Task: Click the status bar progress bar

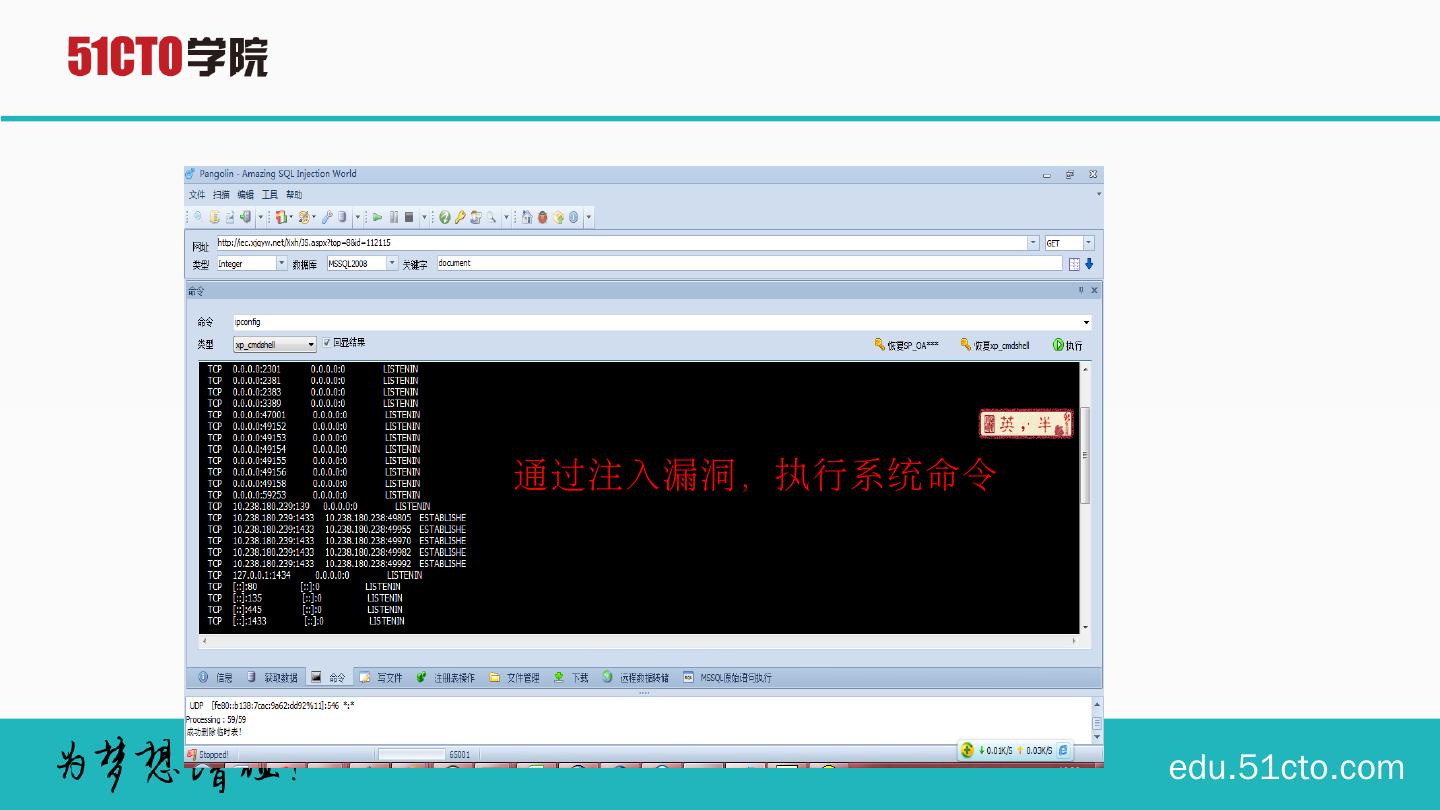Action: (x=411, y=755)
